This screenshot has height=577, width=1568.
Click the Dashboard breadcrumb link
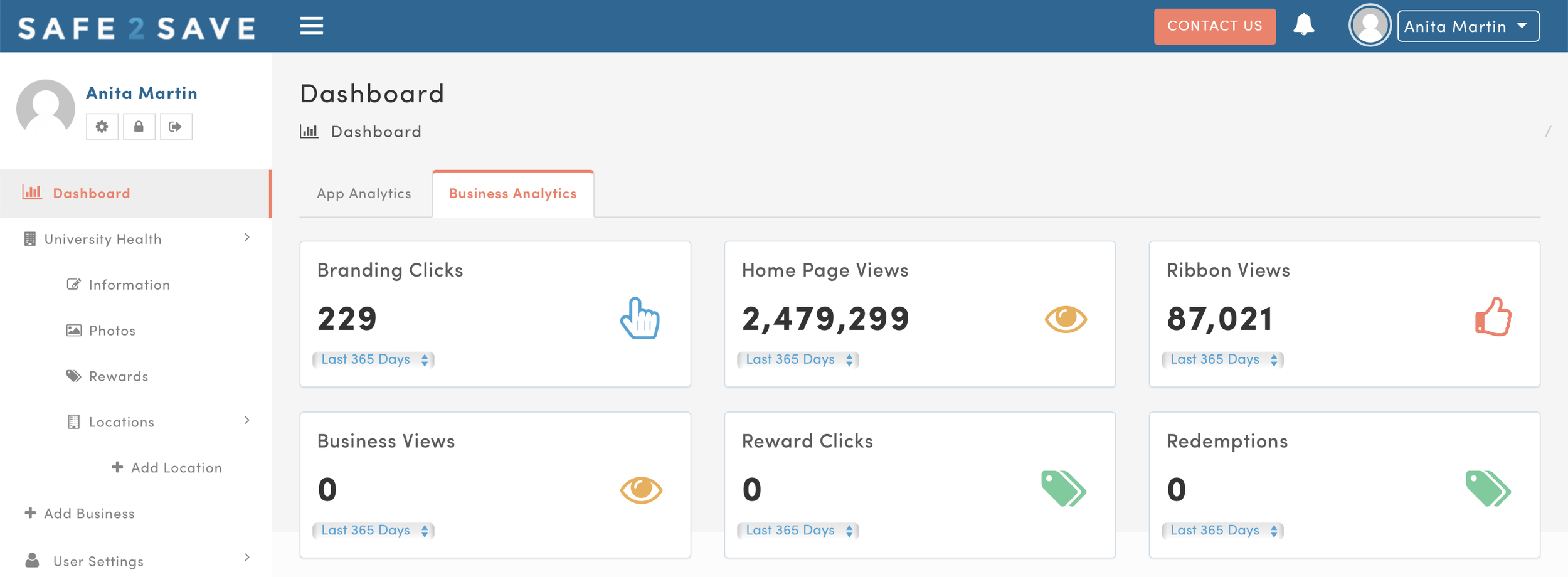point(376,132)
